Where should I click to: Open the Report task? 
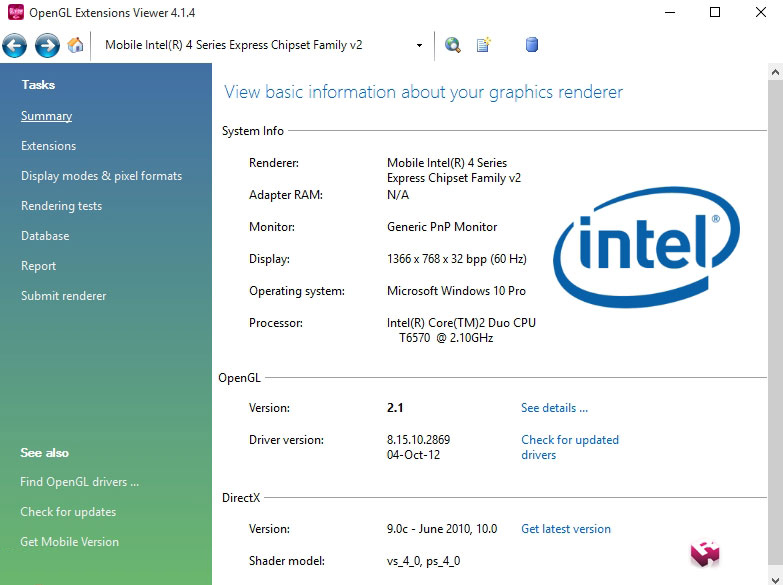tap(38, 266)
